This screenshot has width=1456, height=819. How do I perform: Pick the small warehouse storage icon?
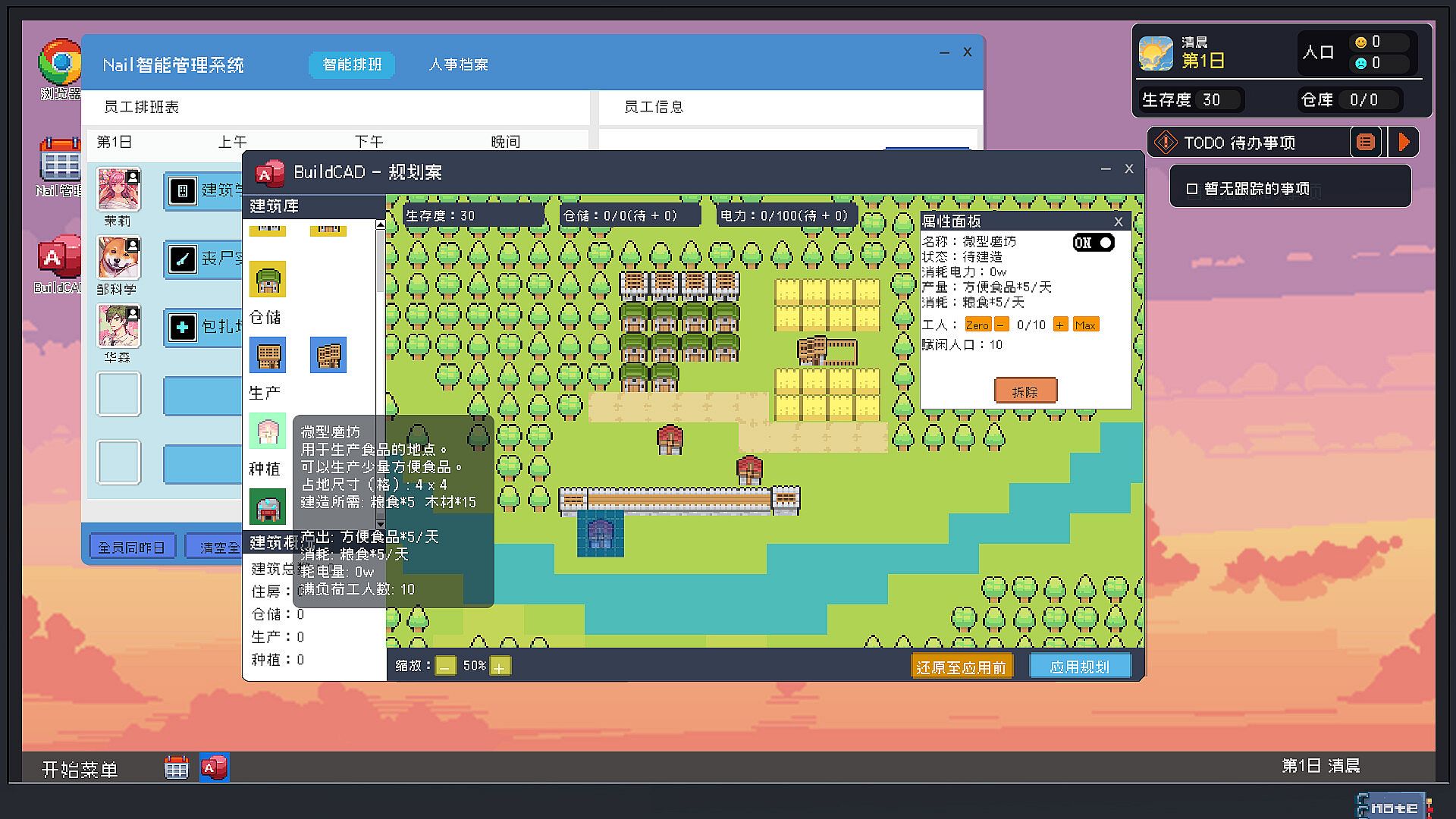click(268, 355)
